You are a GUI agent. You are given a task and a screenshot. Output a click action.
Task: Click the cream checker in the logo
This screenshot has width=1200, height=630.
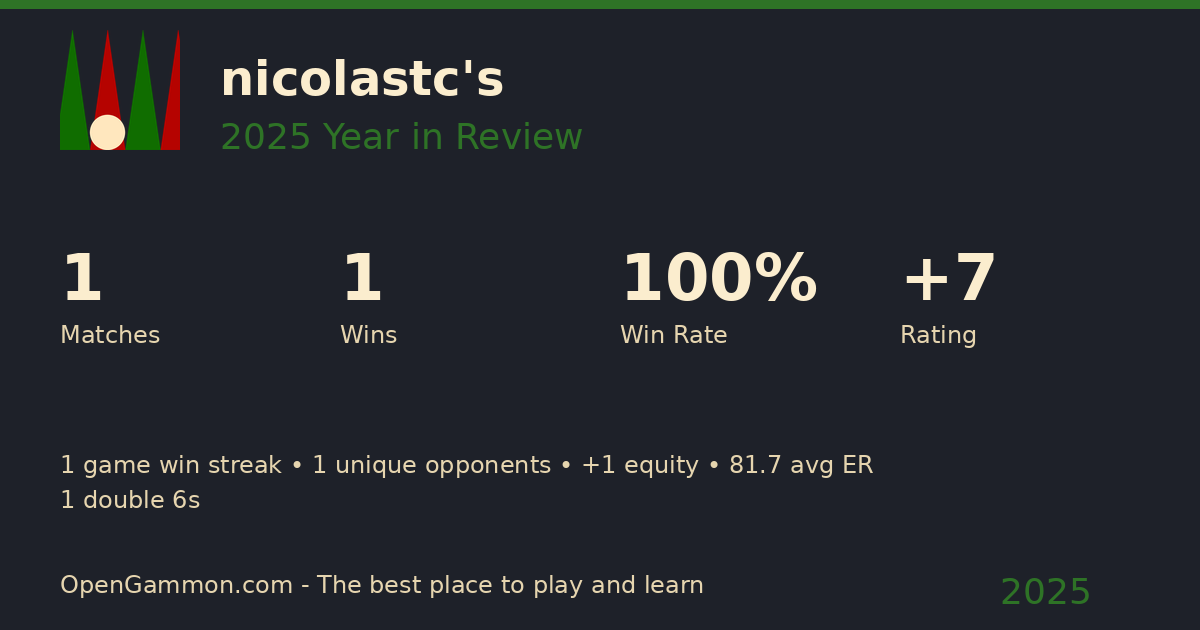(107, 132)
